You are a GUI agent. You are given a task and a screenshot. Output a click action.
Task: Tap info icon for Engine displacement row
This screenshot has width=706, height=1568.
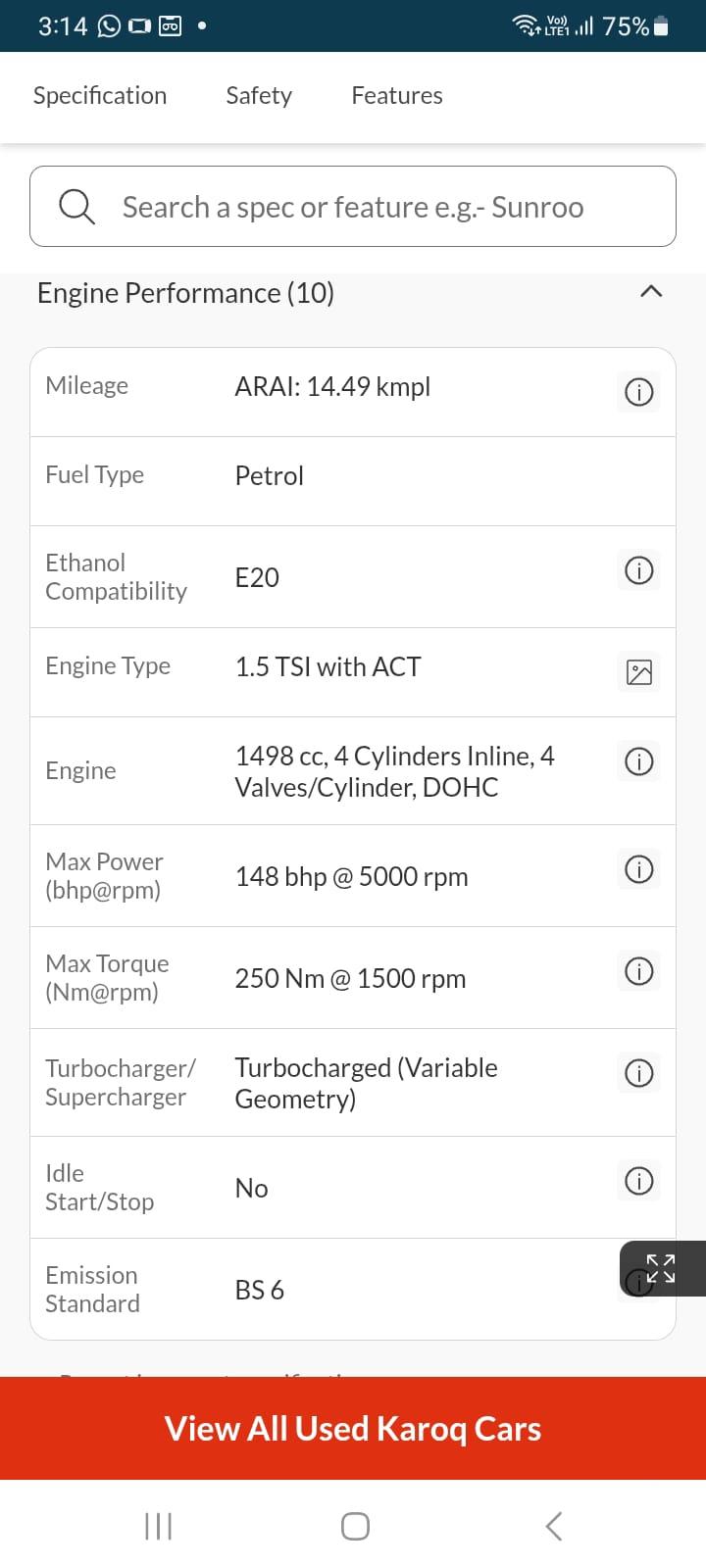click(638, 761)
